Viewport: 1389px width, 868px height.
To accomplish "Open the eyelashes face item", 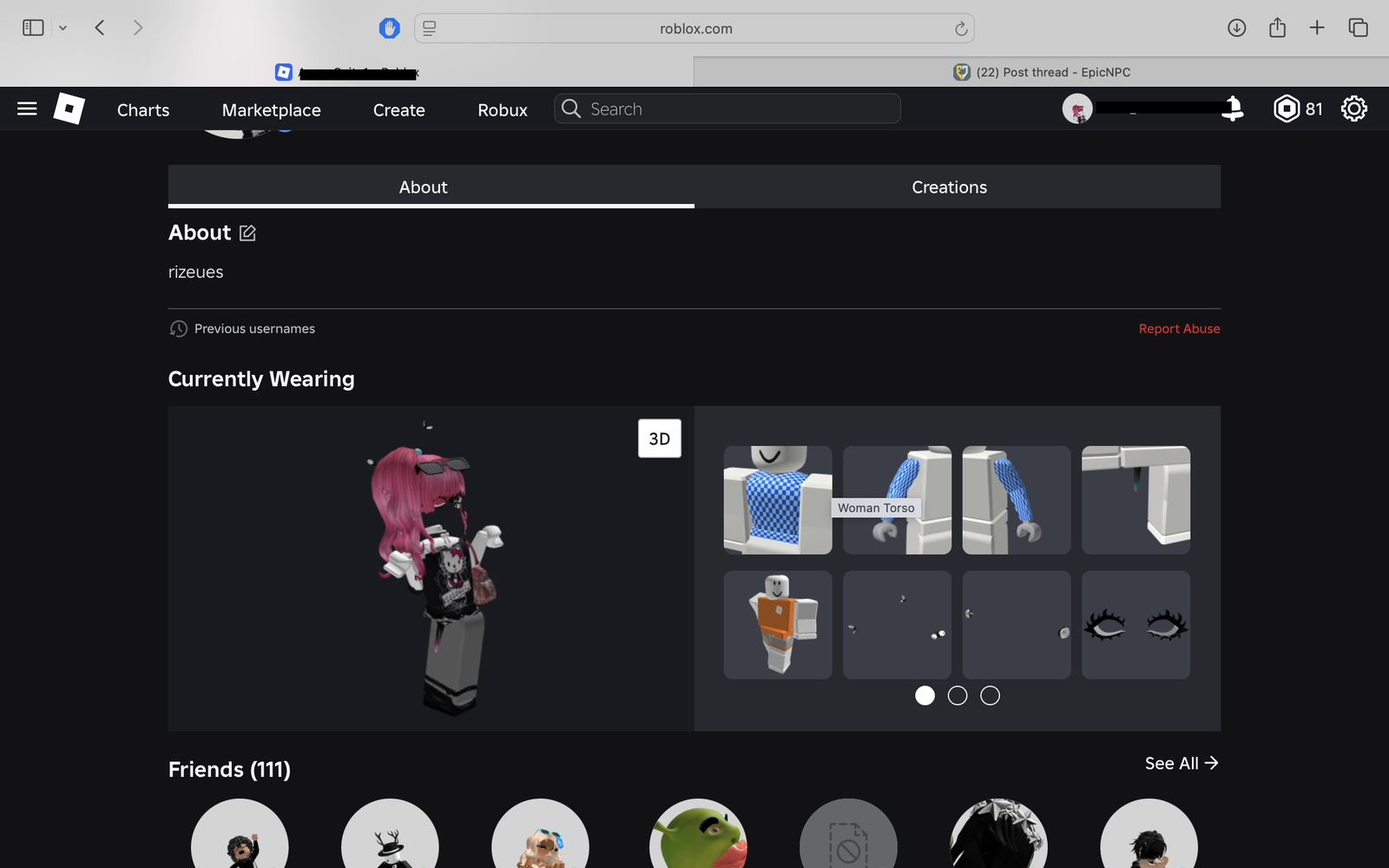I will [1136, 625].
